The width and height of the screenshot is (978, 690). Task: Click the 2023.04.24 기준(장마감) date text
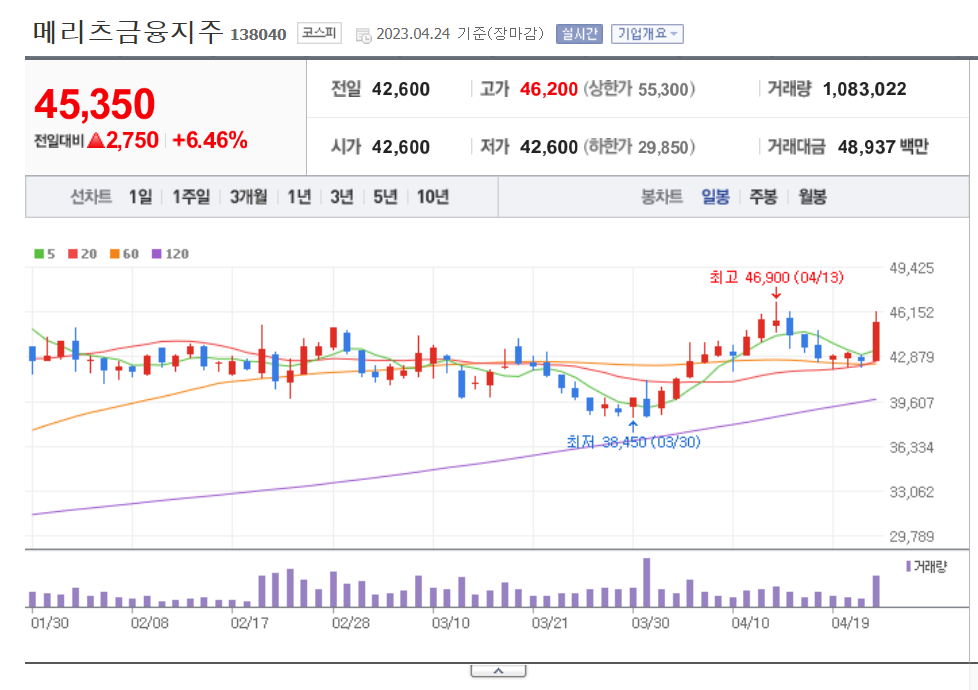coord(460,34)
